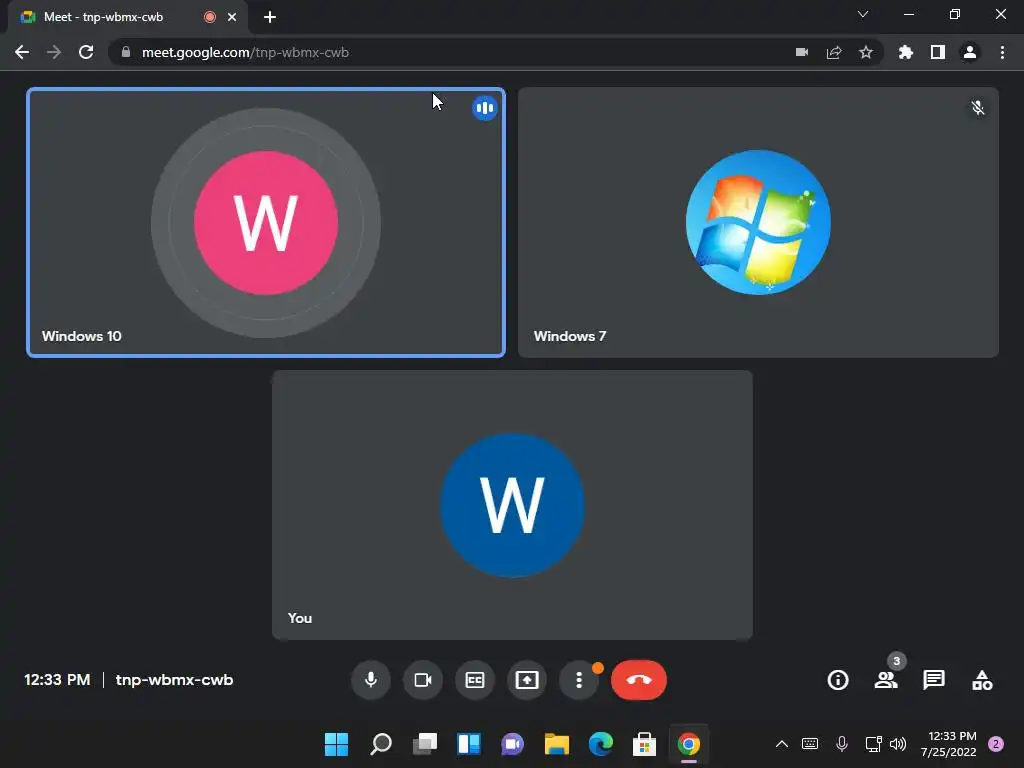Open the Activities shapes icon

pyautogui.click(x=982, y=680)
